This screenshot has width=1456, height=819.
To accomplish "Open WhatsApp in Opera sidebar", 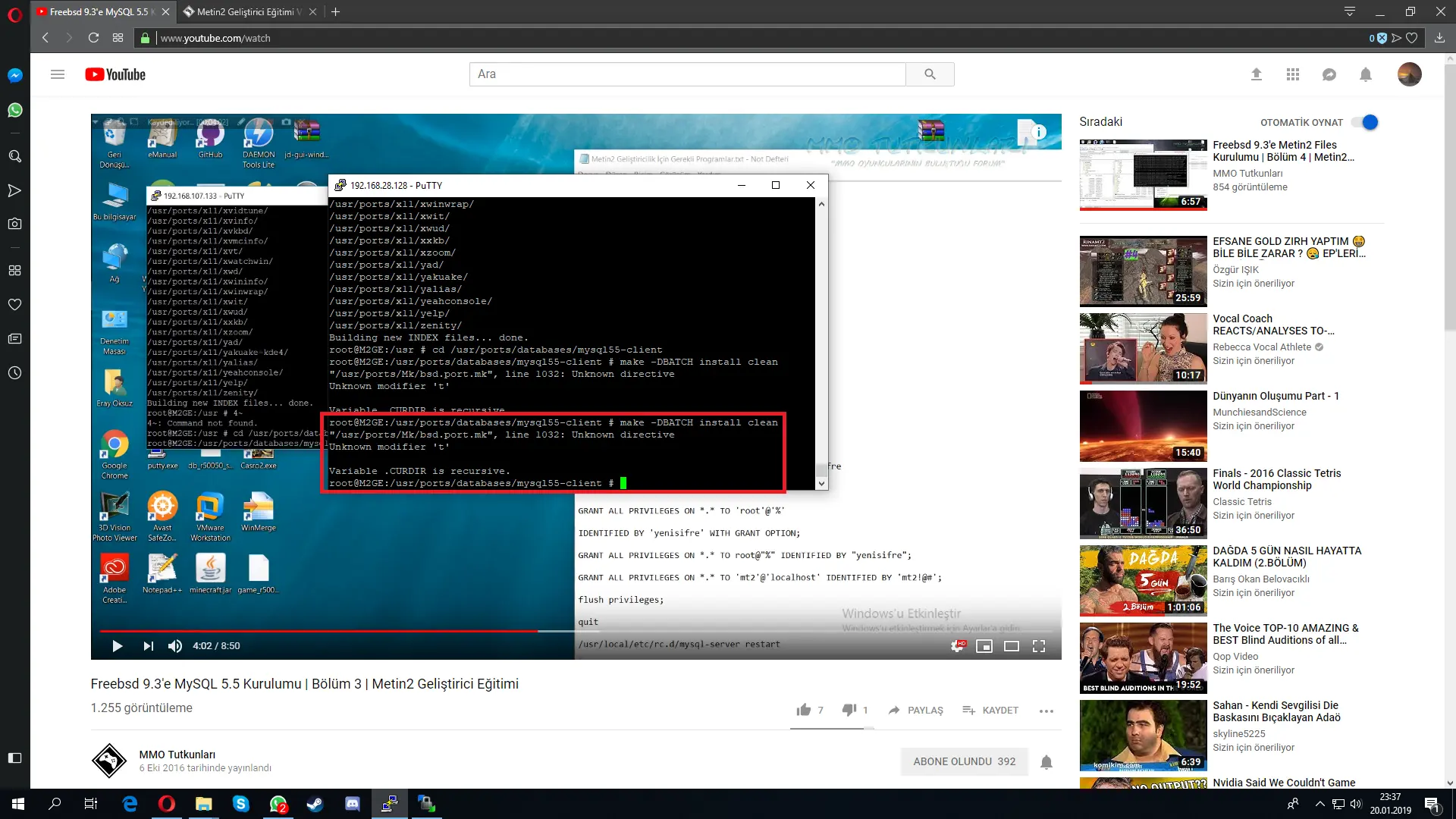I will click(14, 110).
